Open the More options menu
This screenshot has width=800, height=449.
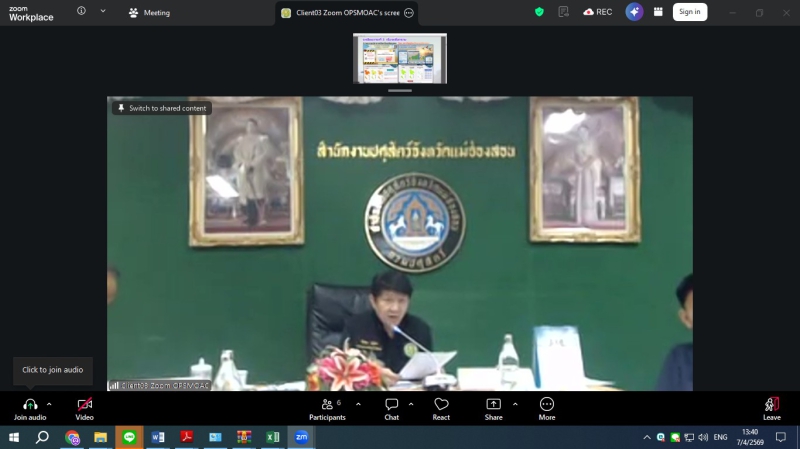point(547,404)
